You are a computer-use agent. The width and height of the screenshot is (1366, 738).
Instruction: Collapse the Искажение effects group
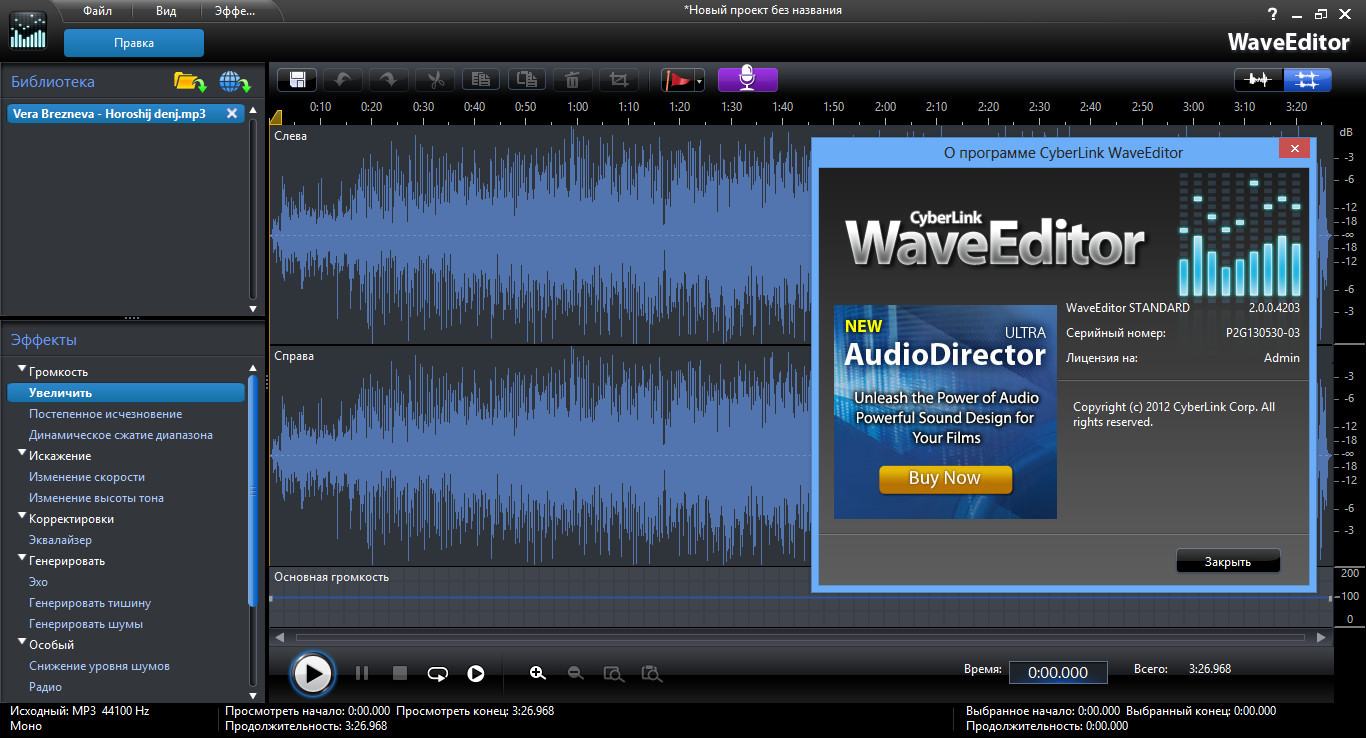pos(22,455)
